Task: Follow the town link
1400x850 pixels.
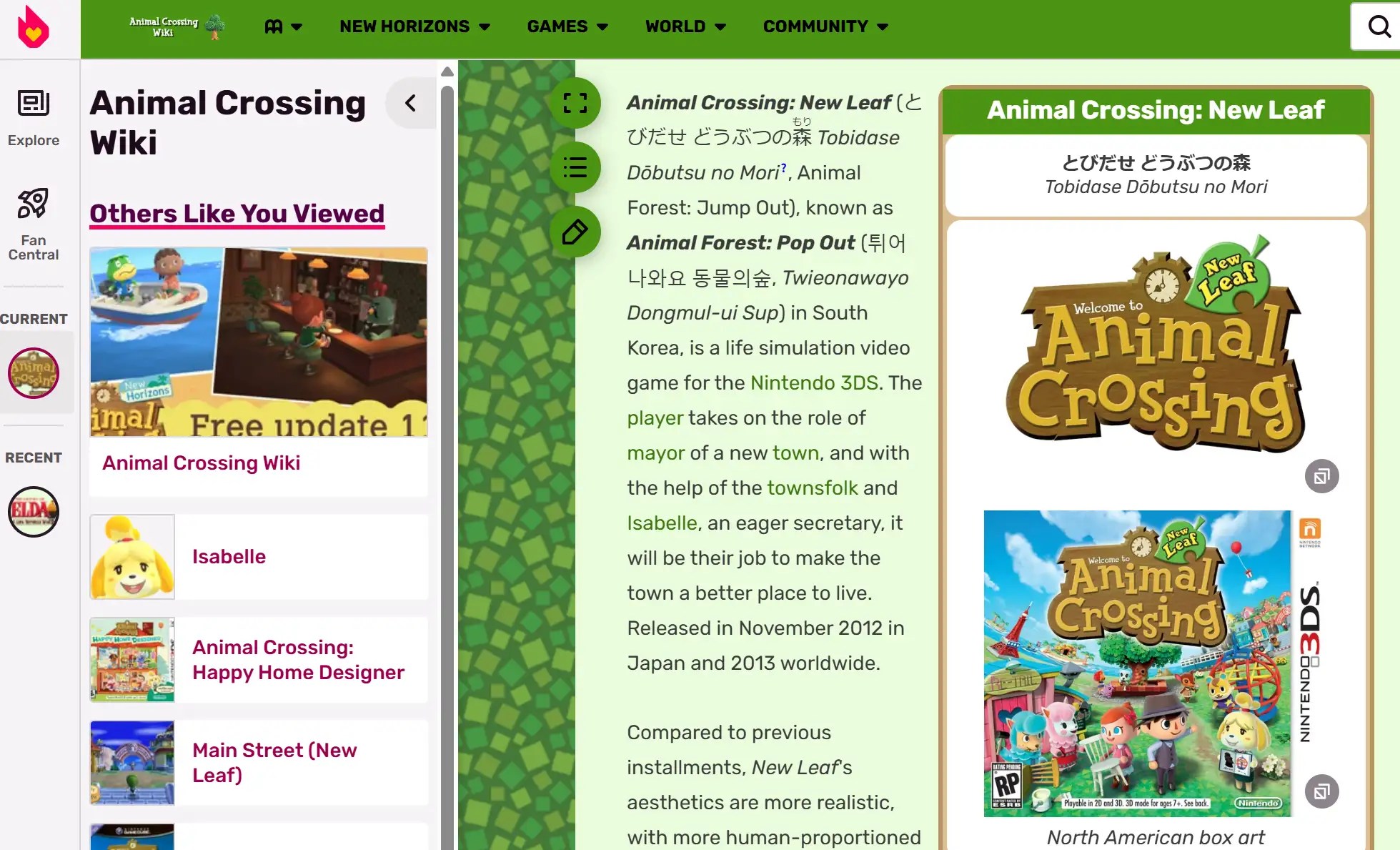Action: pyautogui.click(x=795, y=453)
